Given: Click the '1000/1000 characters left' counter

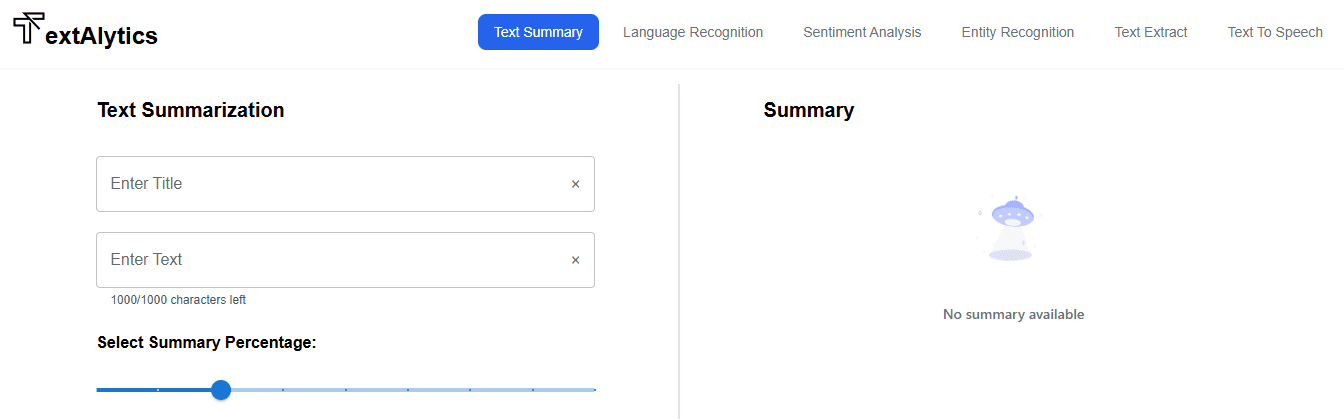Looking at the screenshot, I should click(178, 300).
